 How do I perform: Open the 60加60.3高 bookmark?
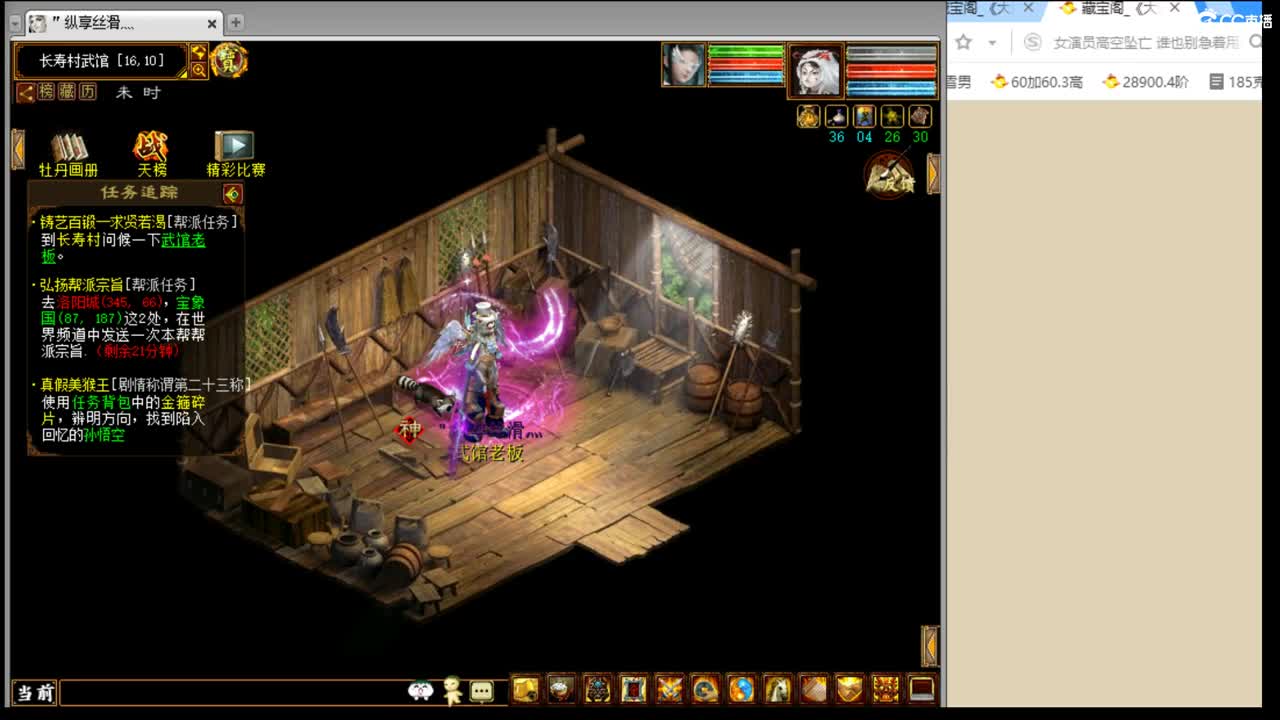1036,82
